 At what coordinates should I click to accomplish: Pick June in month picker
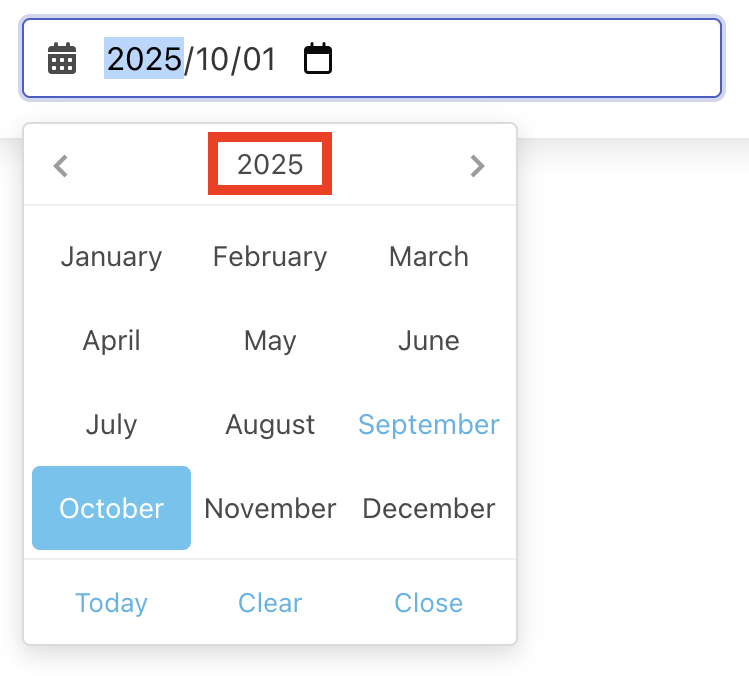point(428,341)
